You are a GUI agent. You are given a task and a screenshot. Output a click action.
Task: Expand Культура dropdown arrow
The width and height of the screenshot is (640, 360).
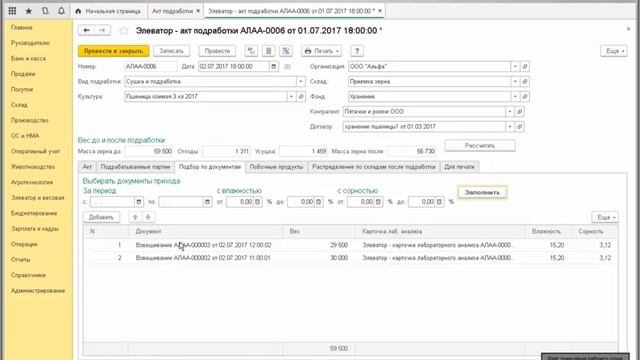click(291, 96)
